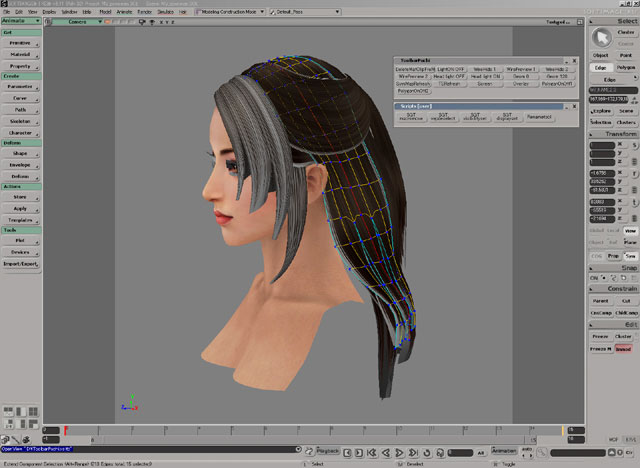The image size is (640, 468).
Task: Click the large selection arrow tool icon
Action: 600,37
